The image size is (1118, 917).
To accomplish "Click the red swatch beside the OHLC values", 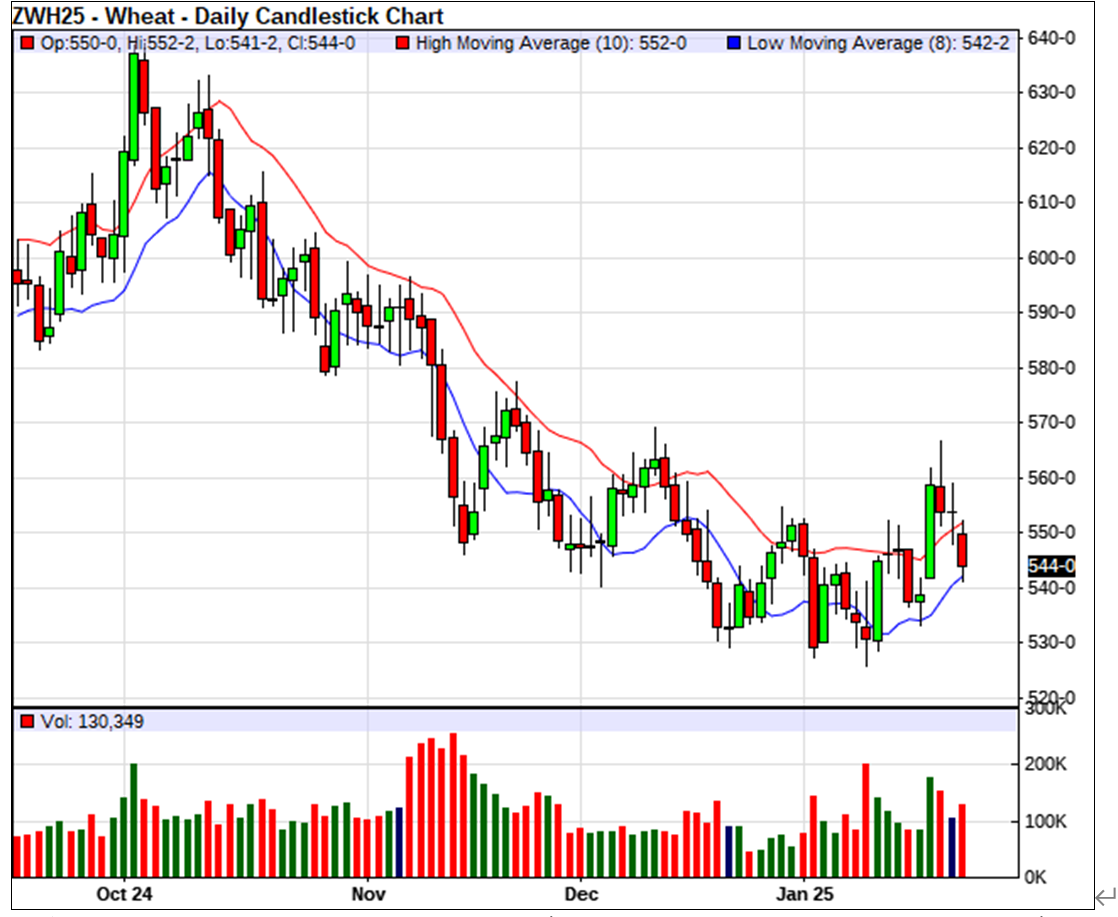I will tap(26, 43).
